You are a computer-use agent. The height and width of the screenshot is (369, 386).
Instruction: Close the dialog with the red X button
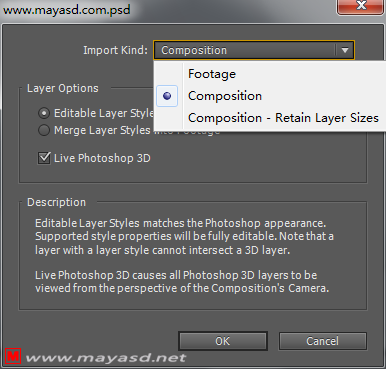coord(360,7)
